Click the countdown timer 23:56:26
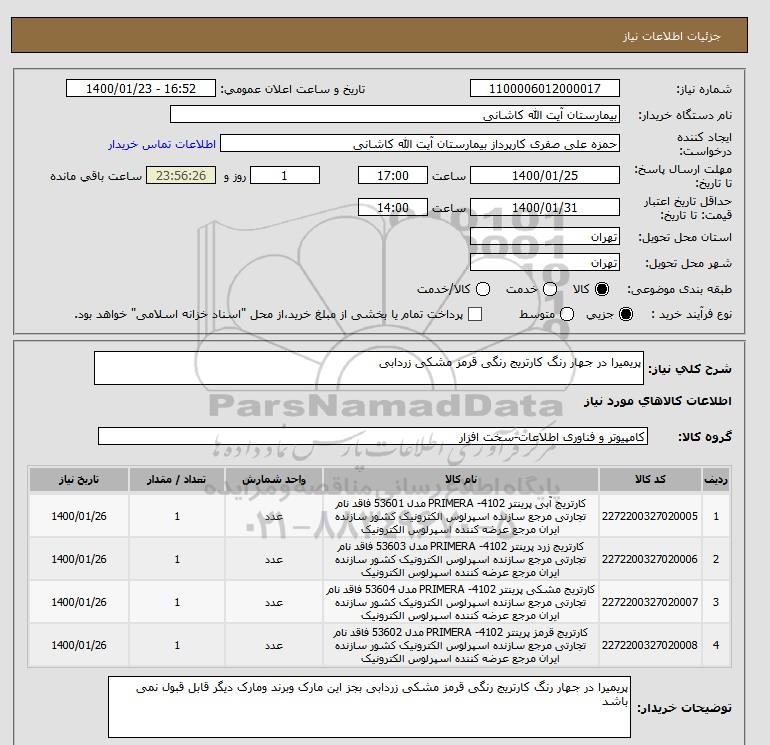Image resolution: width=770 pixels, height=745 pixels. (x=181, y=175)
